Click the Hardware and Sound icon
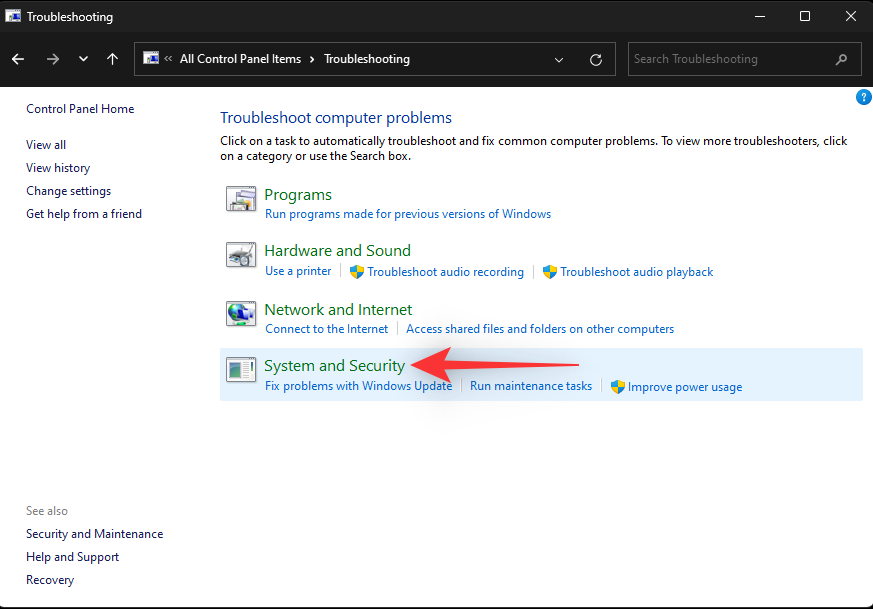The image size is (873, 609). 240,255
